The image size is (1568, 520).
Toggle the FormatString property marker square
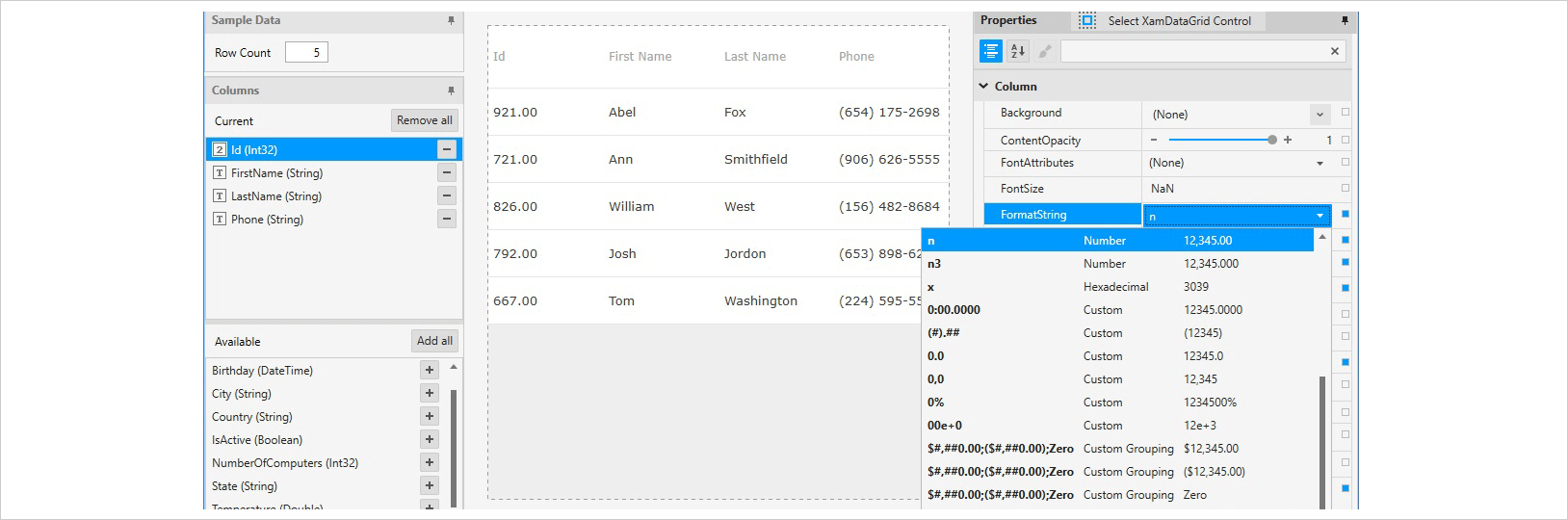[x=1346, y=214]
